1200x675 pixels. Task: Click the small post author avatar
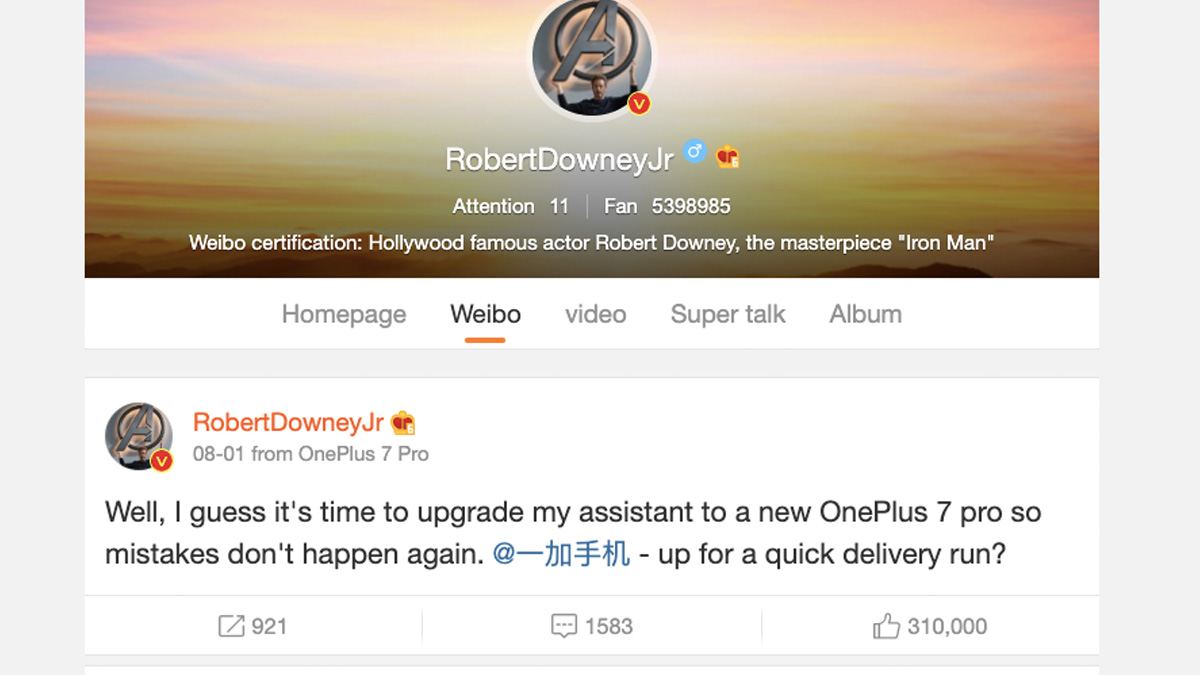(139, 436)
